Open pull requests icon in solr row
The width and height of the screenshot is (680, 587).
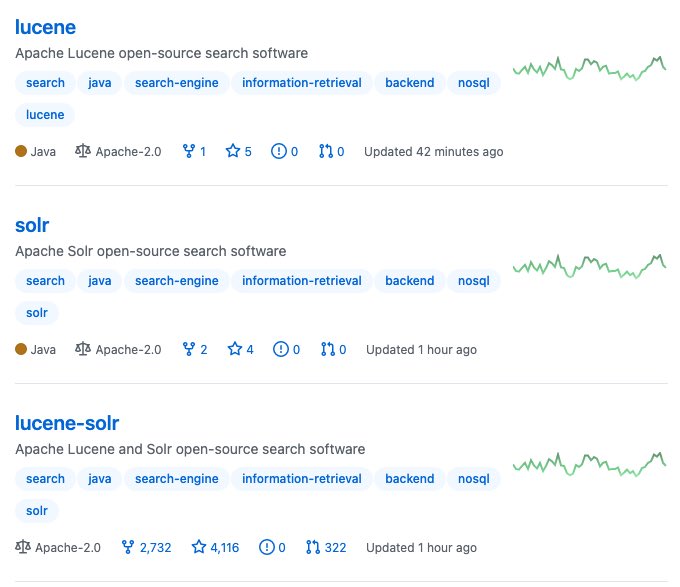tap(327, 349)
